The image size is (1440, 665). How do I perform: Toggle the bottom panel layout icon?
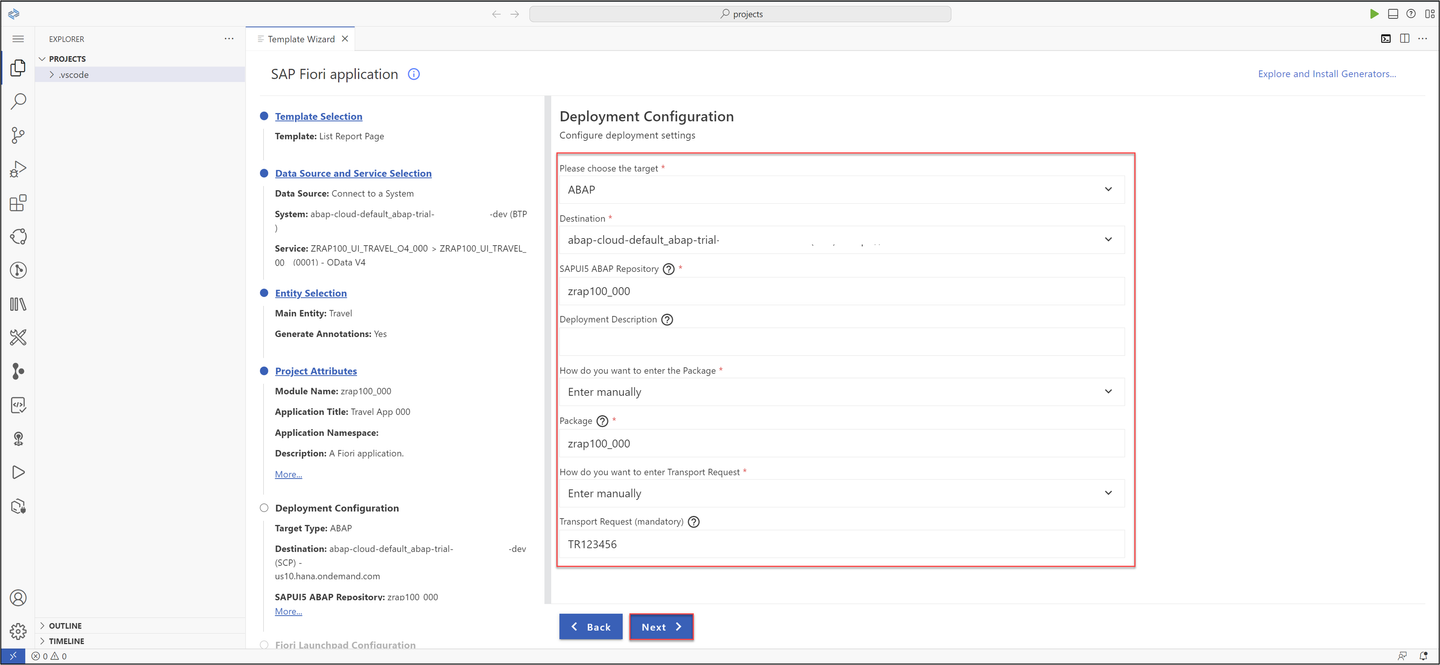click(1393, 14)
